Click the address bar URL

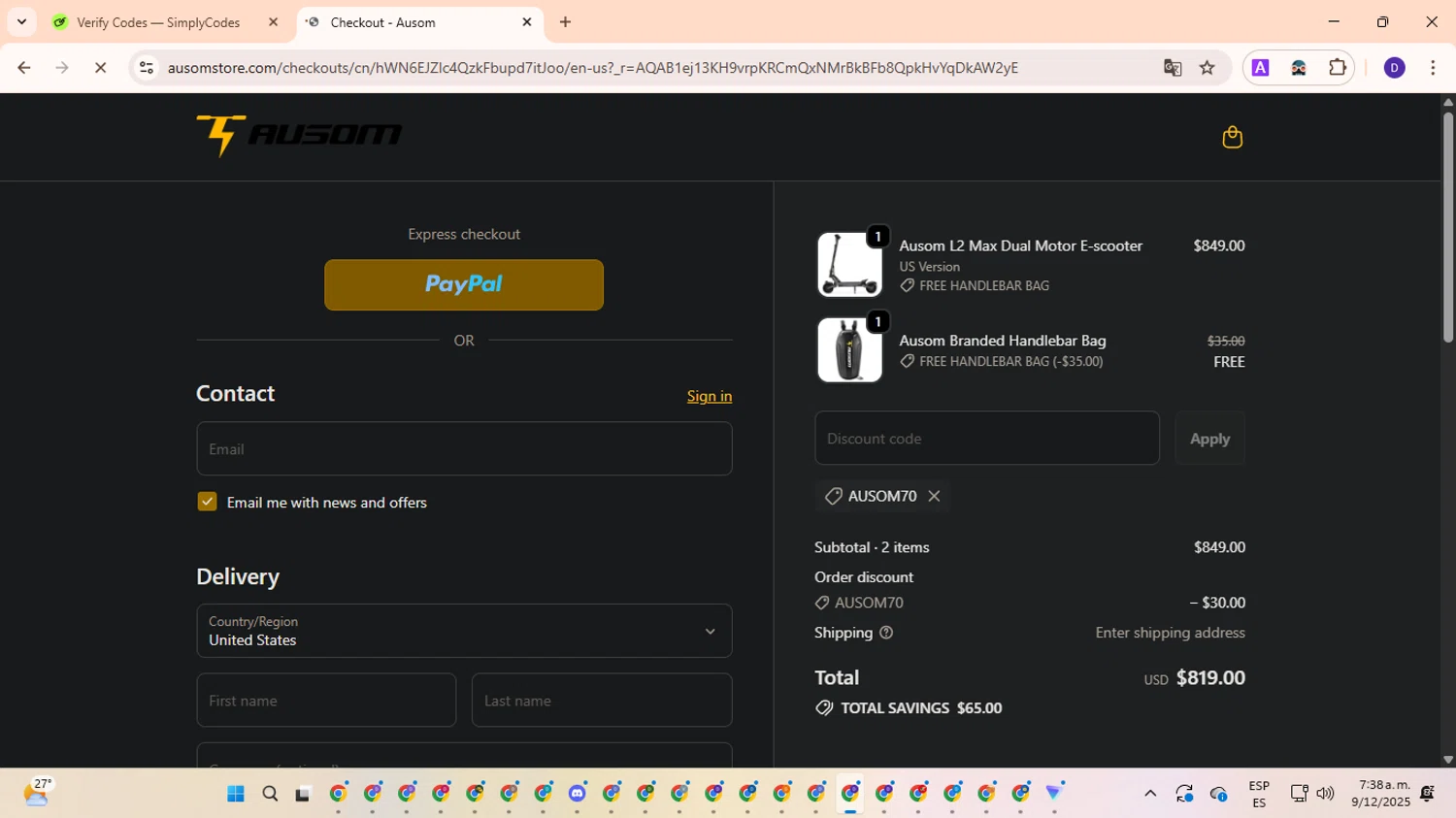pos(592,68)
